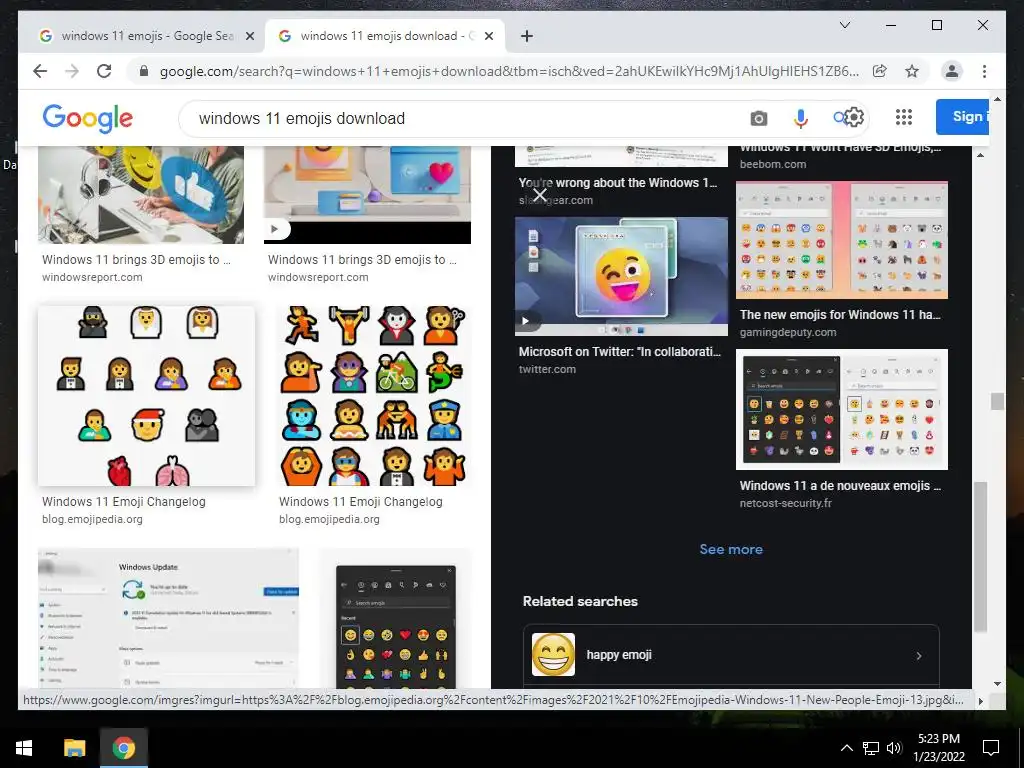Click Related searches heading
The image size is (1024, 768).
click(580, 601)
